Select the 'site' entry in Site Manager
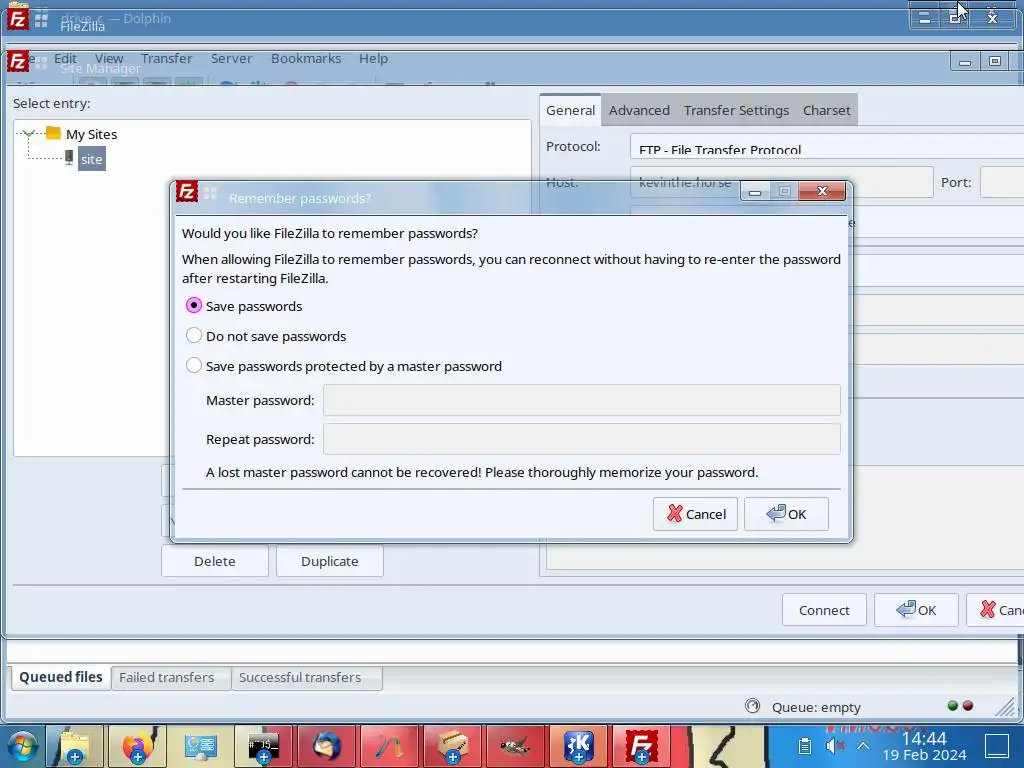1024x768 pixels. coord(91,159)
